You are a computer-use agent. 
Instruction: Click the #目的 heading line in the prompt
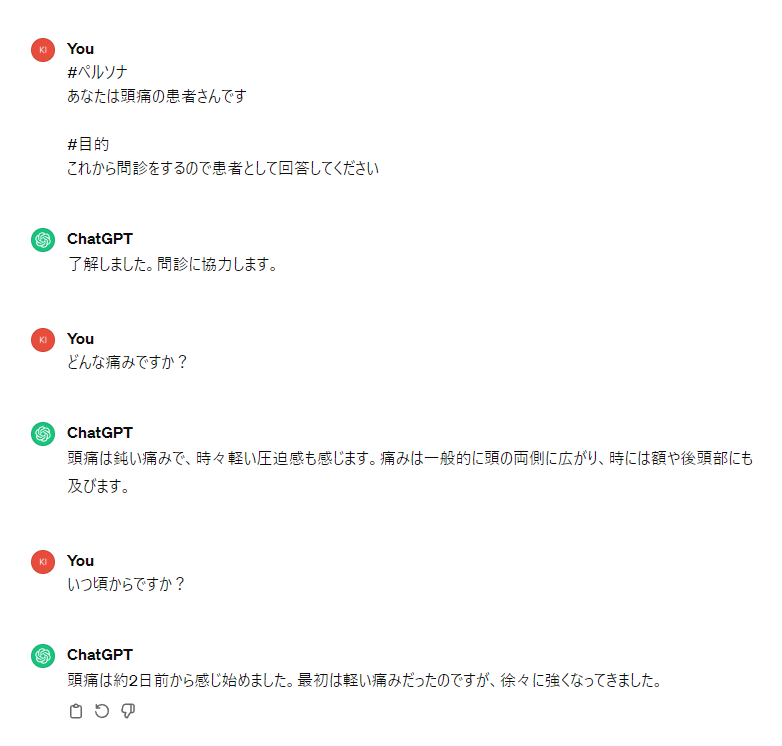[88, 145]
